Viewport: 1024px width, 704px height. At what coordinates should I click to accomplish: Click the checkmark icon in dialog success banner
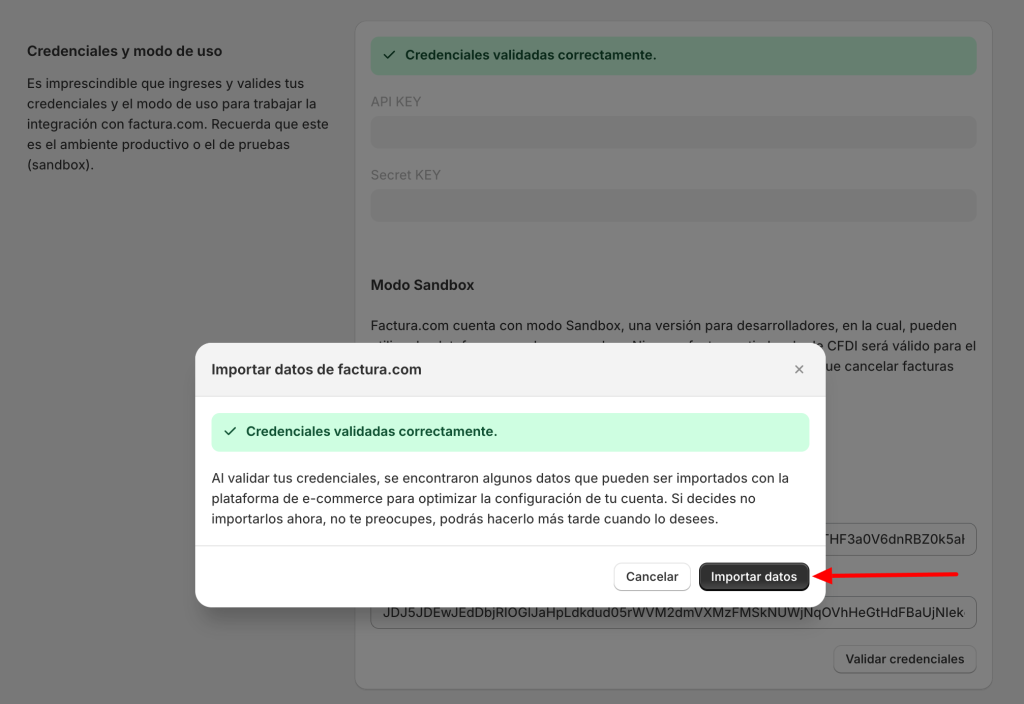(230, 432)
